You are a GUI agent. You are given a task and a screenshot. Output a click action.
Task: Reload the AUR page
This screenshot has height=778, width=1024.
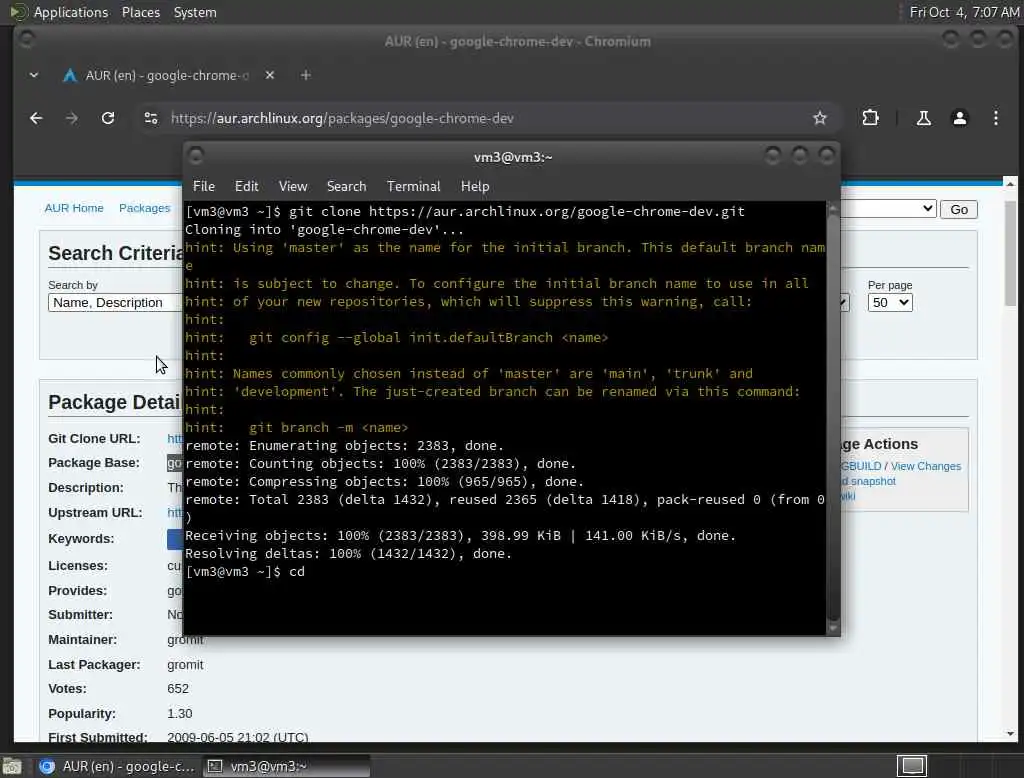(108, 118)
